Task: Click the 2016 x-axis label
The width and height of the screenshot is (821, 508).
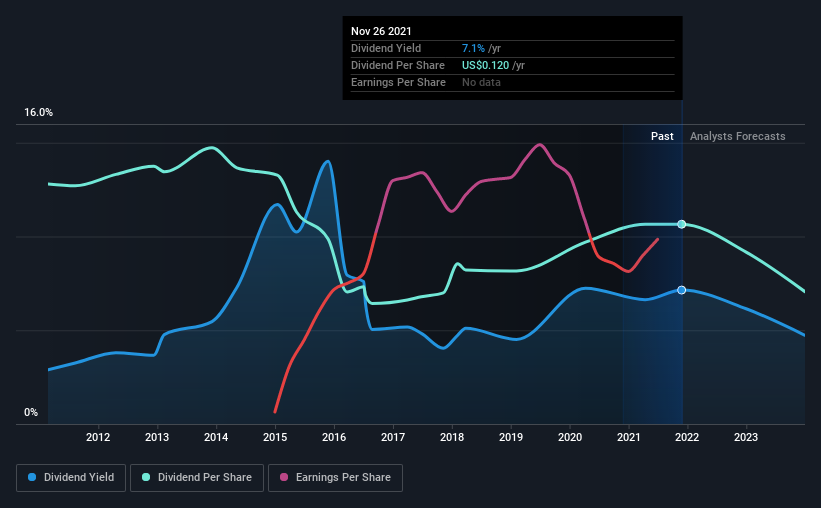Action: click(x=334, y=437)
